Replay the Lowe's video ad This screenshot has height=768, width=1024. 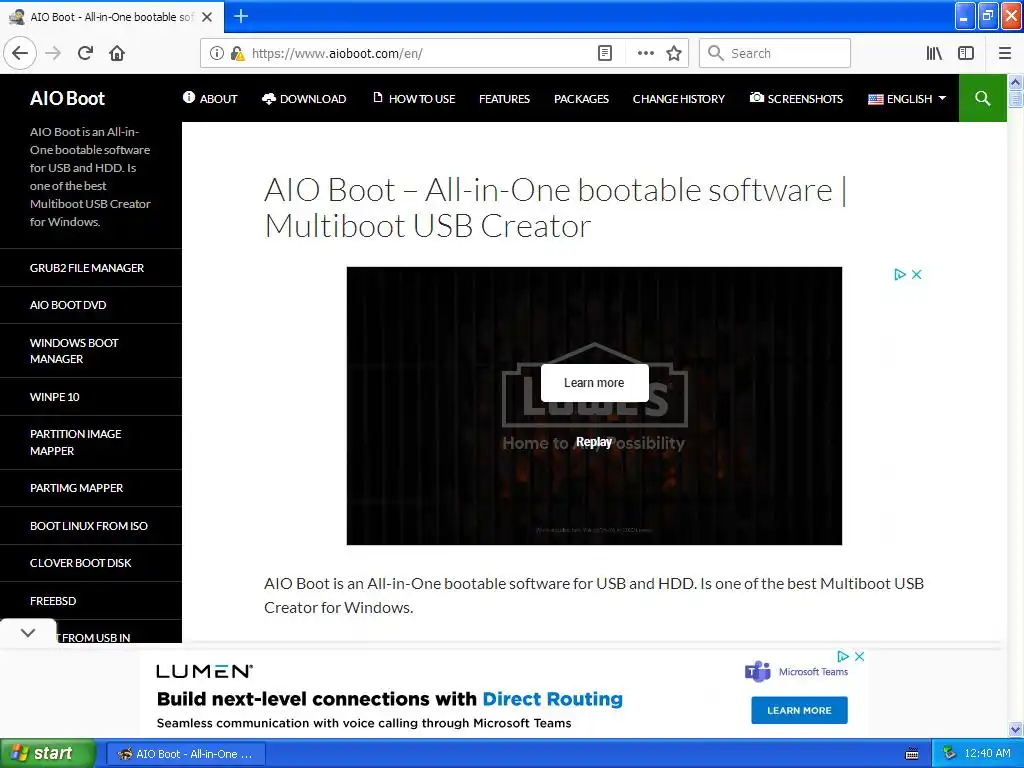click(x=594, y=442)
